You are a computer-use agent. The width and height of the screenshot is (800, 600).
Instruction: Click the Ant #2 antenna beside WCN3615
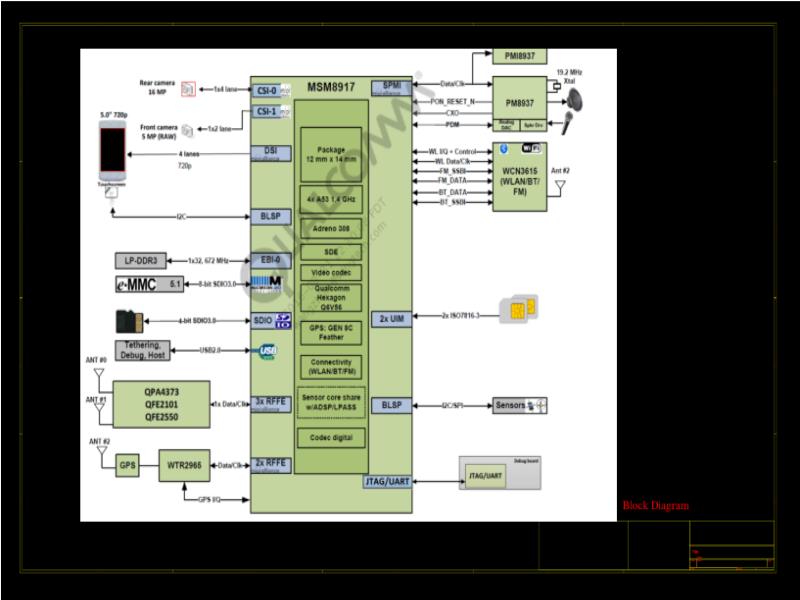[560, 187]
